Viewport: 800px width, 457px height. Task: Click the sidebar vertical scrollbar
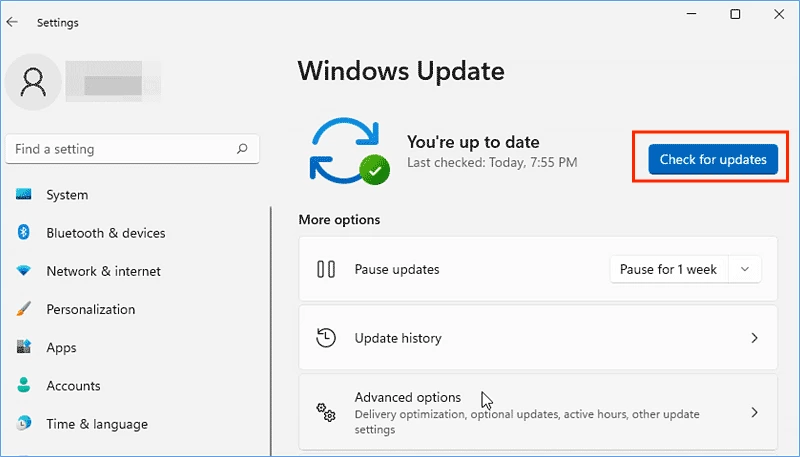pyautogui.click(x=270, y=332)
